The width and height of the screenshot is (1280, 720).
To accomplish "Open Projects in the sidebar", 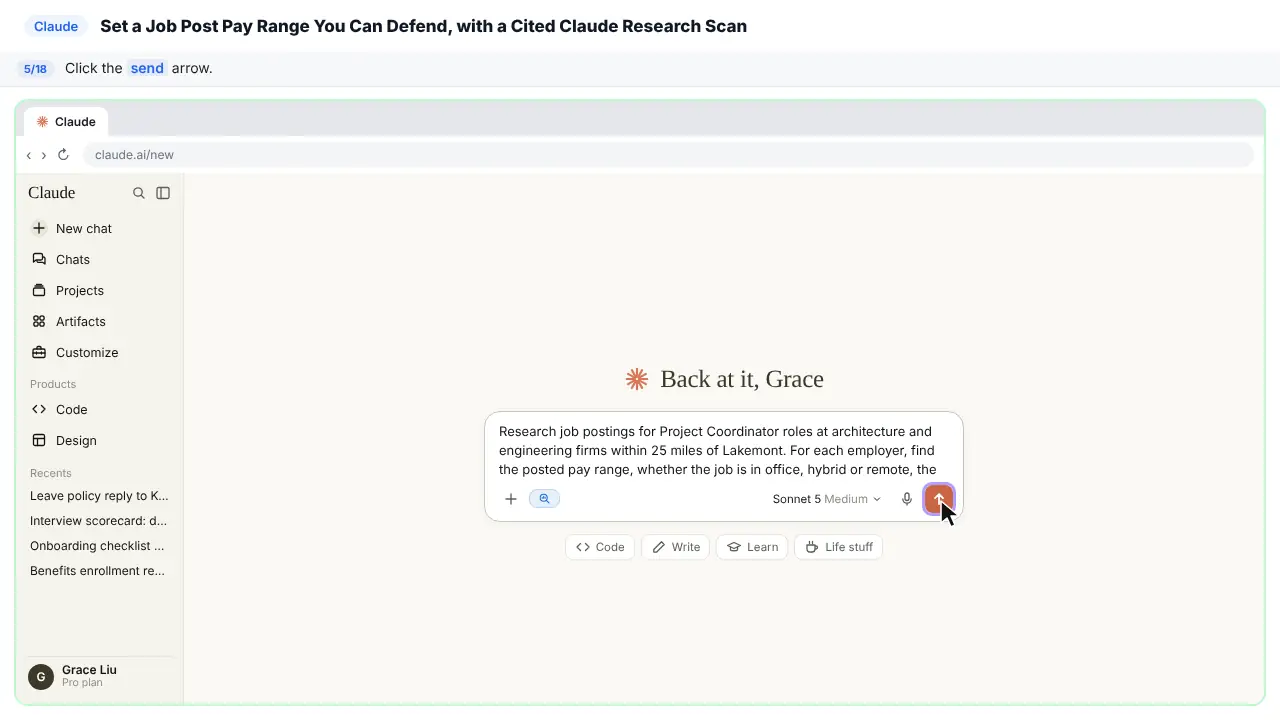I will click(x=99, y=290).
